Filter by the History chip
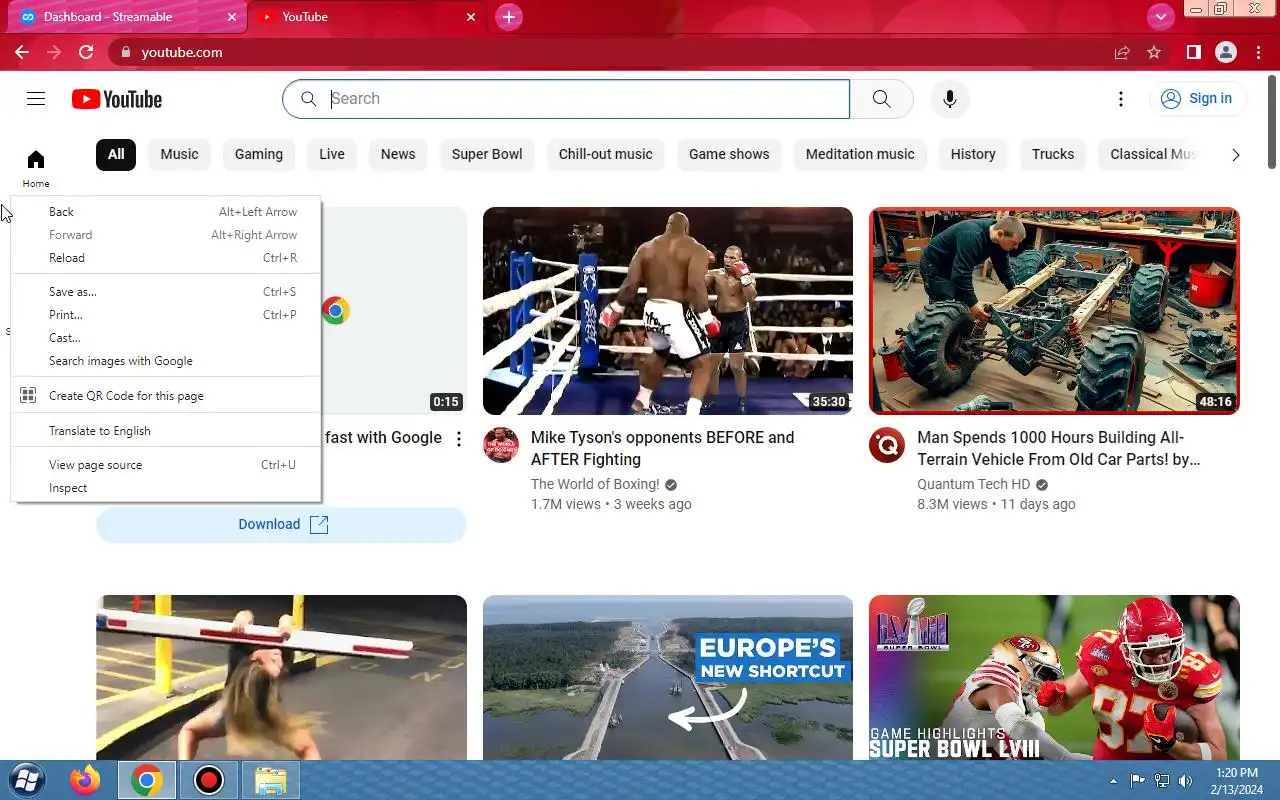The image size is (1280, 800). tap(973, 154)
